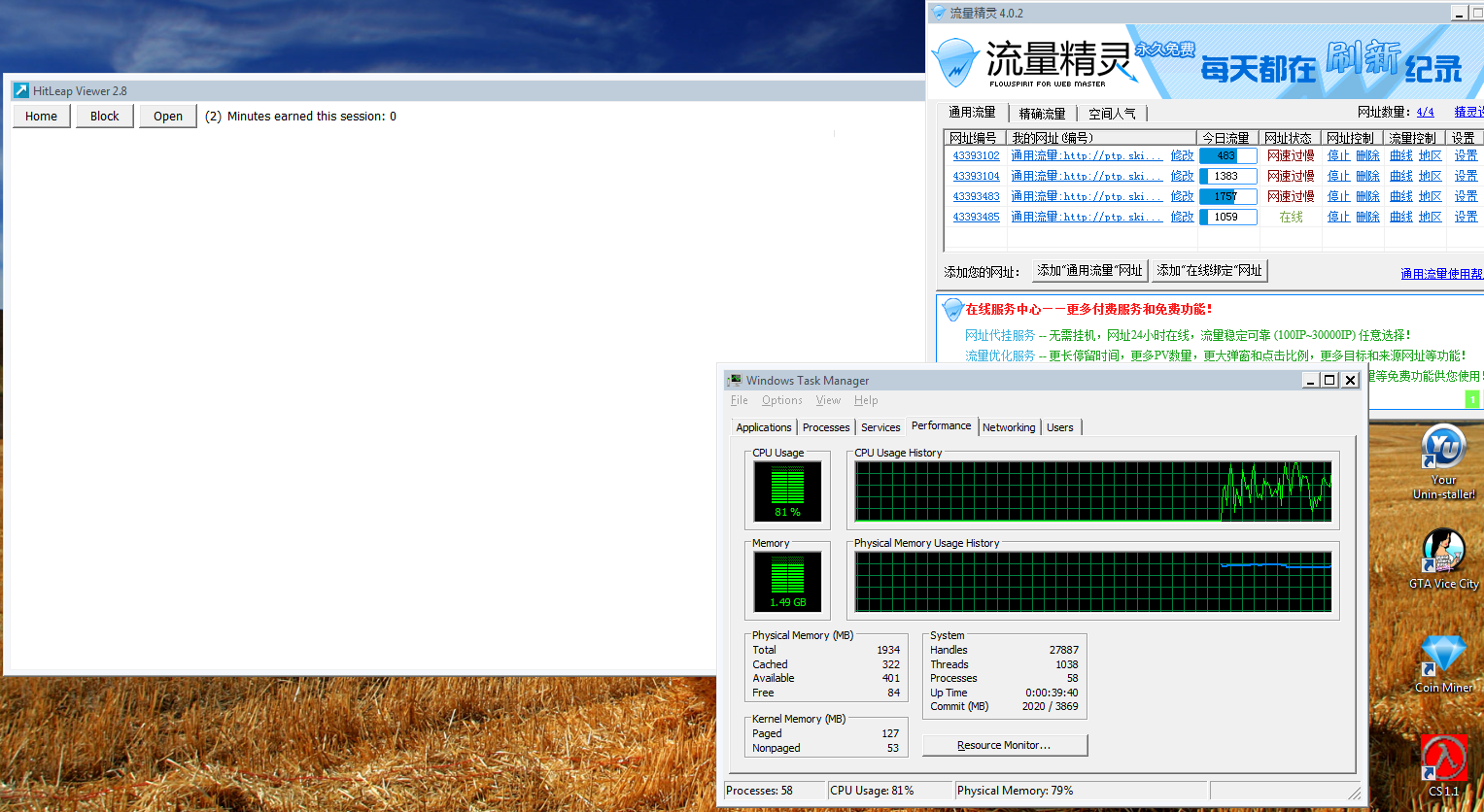This screenshot has width=1484, height=812.
Task: Open URL ID link 43393102
Action: click(976, 155)
